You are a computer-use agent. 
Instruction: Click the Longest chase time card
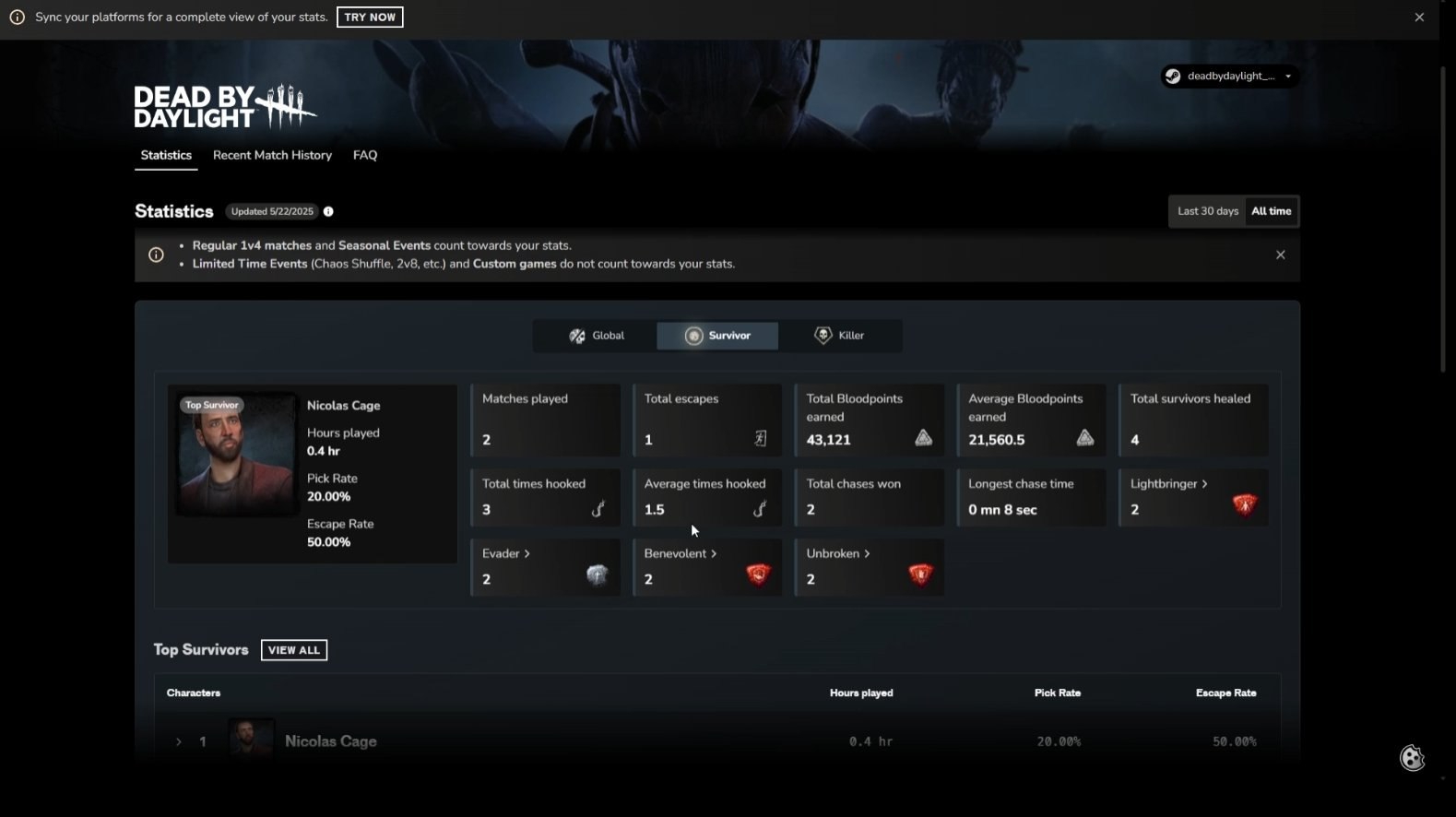pyautogui.click(x=1032, y=498)
